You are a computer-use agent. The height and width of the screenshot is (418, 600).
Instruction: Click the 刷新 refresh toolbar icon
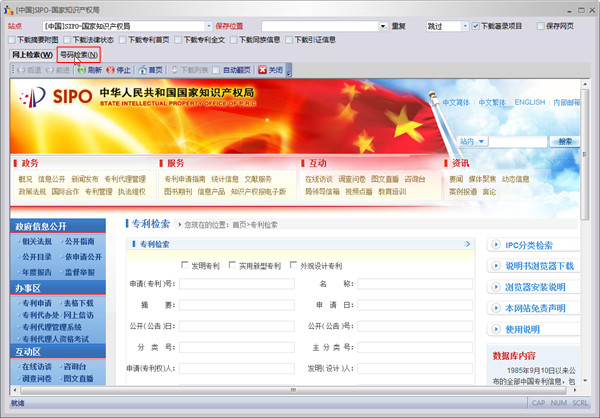click(82, 70)
